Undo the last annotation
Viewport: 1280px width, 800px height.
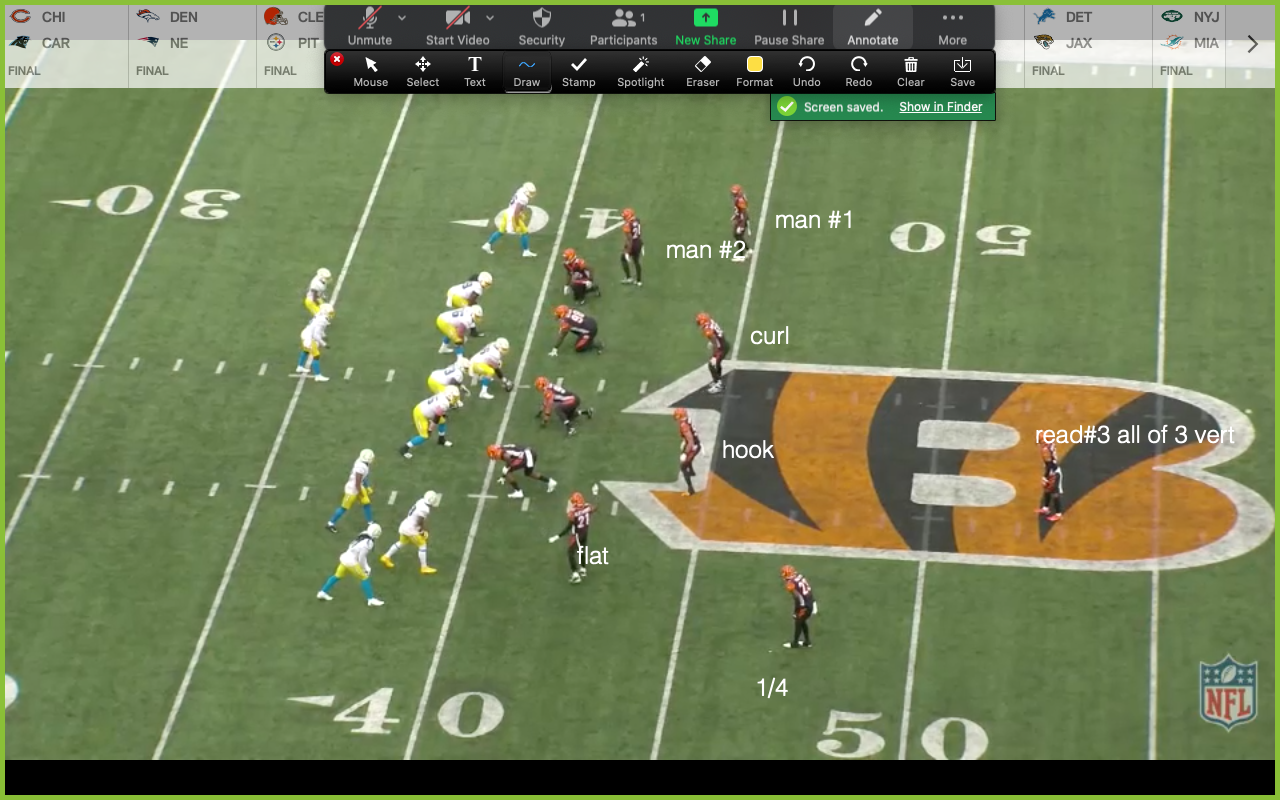806,71
